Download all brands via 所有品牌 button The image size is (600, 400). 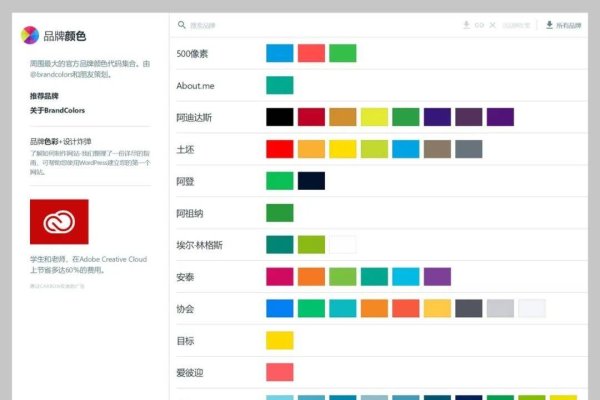pyautogui.click(x=563, y=25)
